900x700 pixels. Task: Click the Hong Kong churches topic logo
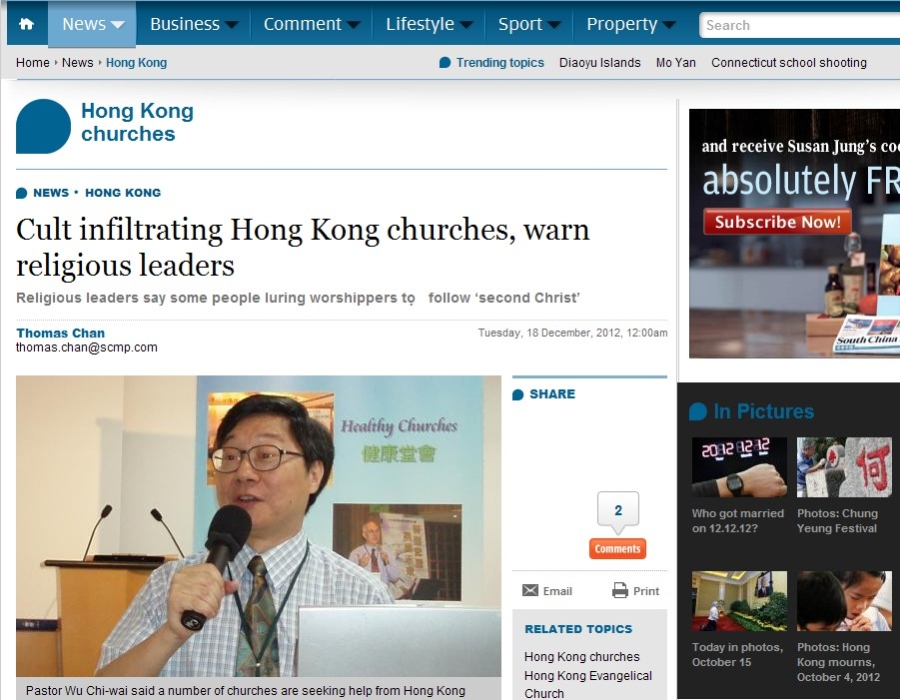click(x=43, y=126)
